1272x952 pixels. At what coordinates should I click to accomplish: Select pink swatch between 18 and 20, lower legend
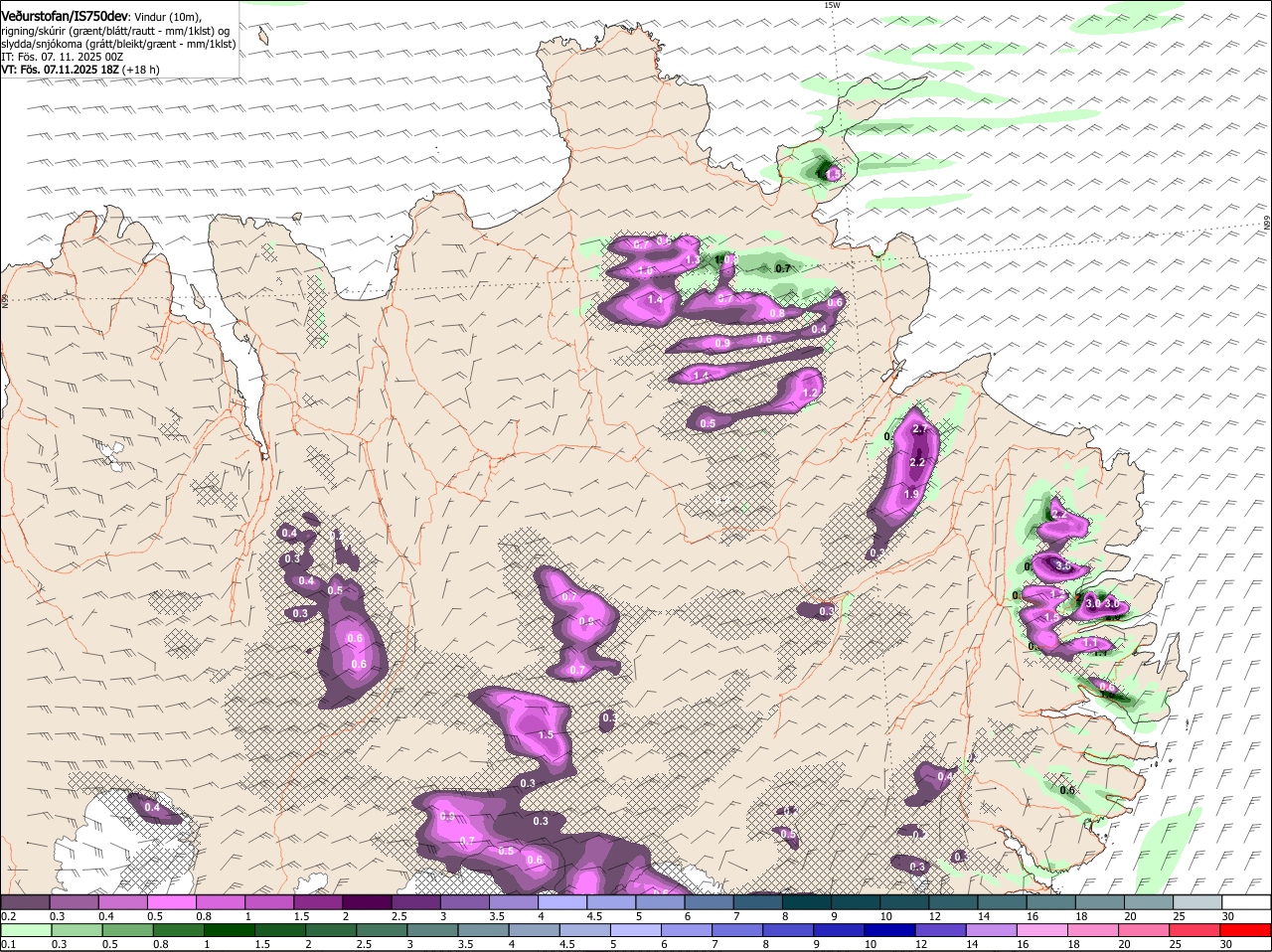point(1092,930)
